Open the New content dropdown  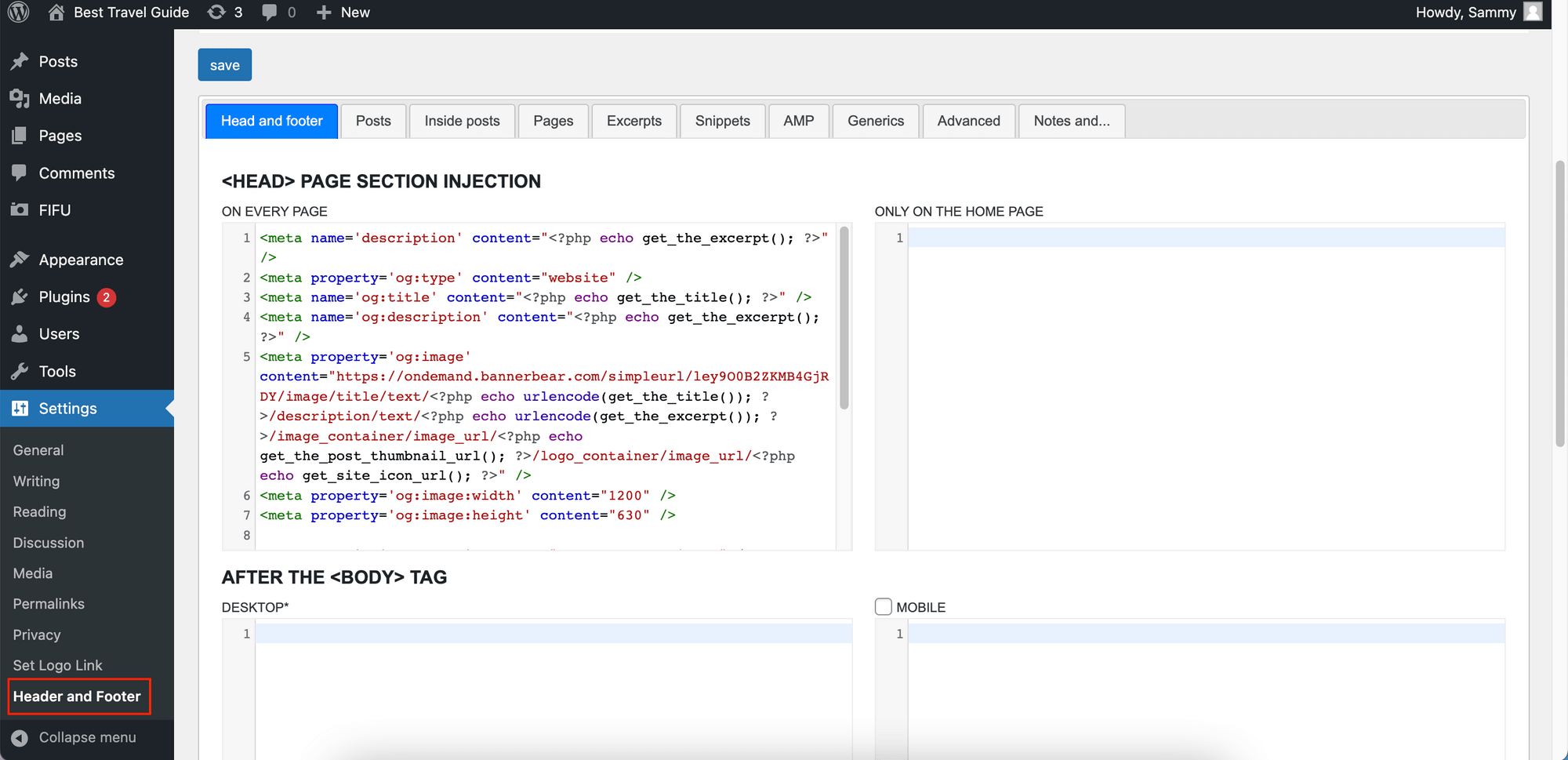(x=343, y=12)
